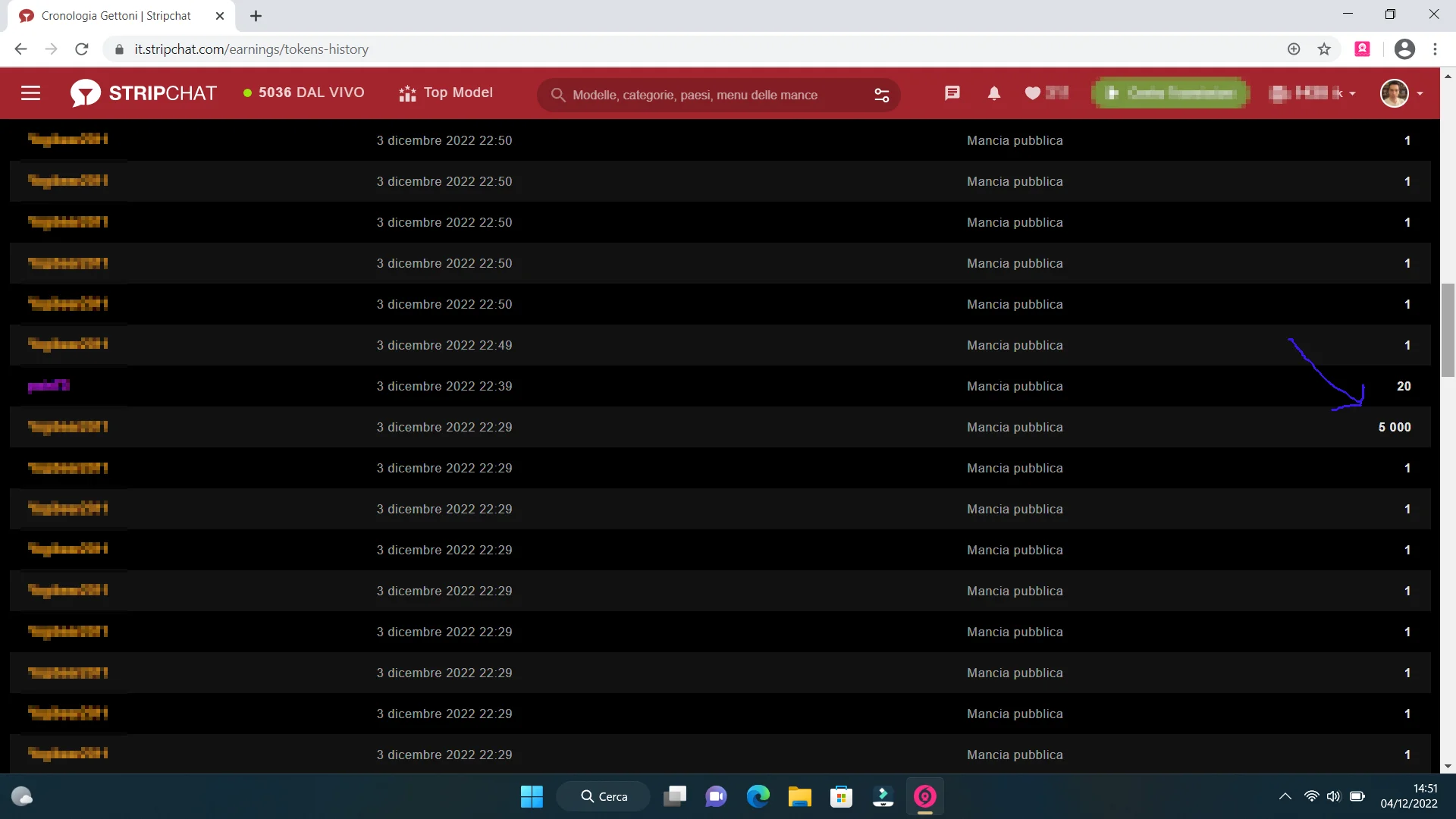
Task: Open favorites heart icon
Action: tap(1033, 93)
